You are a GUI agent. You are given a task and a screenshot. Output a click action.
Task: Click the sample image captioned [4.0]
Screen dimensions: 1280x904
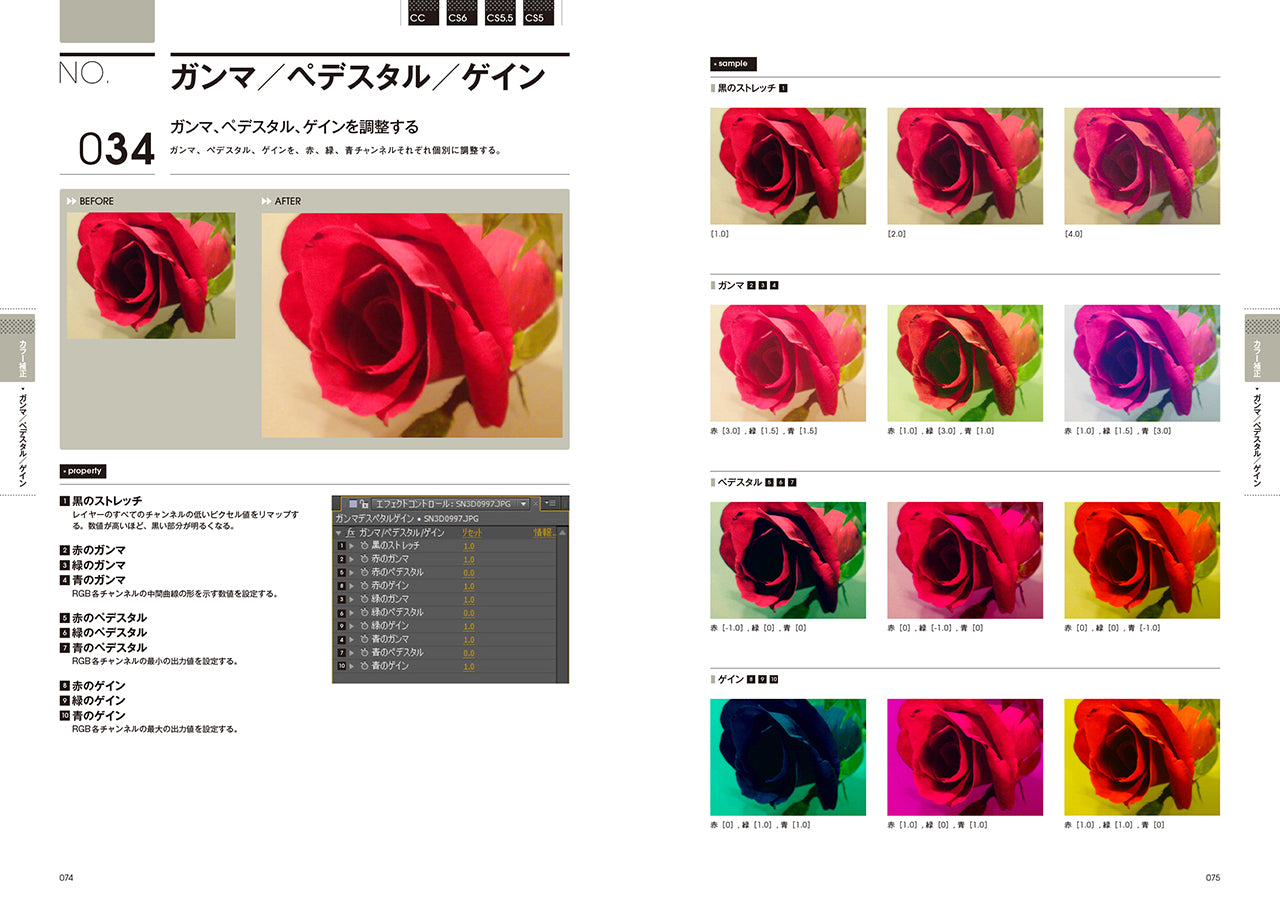click(x=1142, y=166)
